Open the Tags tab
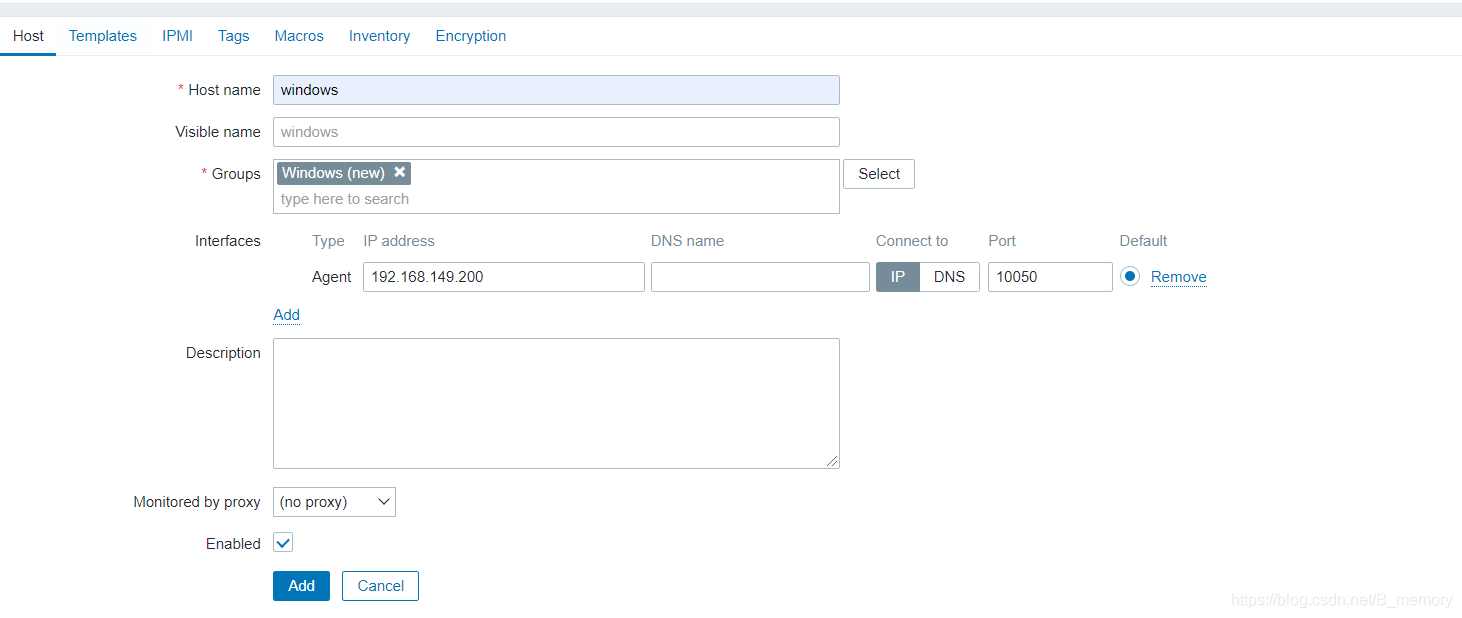This screenshot has width=1462, height=618. point(234,36)
